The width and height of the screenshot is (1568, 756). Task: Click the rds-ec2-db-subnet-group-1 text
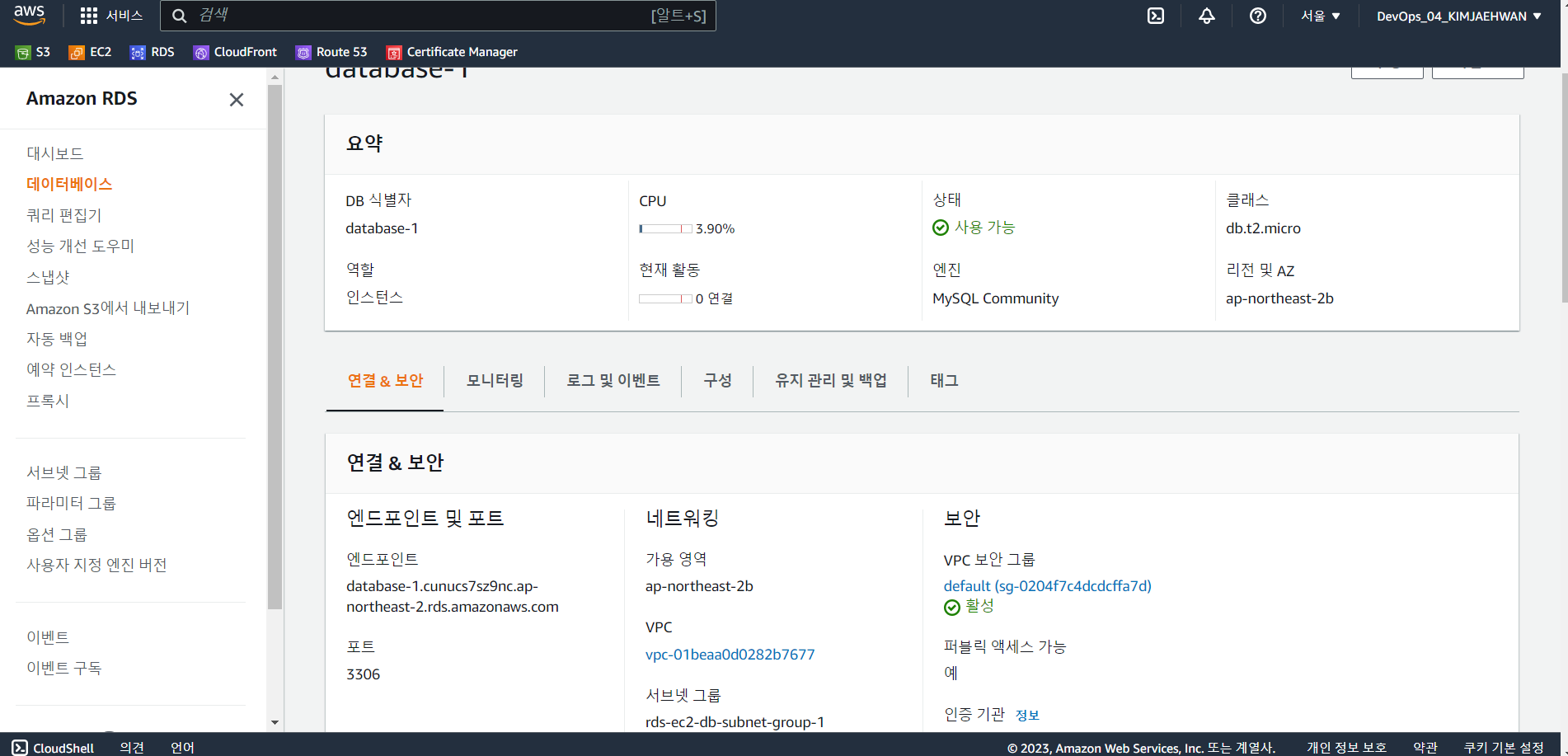coord(735,722)
